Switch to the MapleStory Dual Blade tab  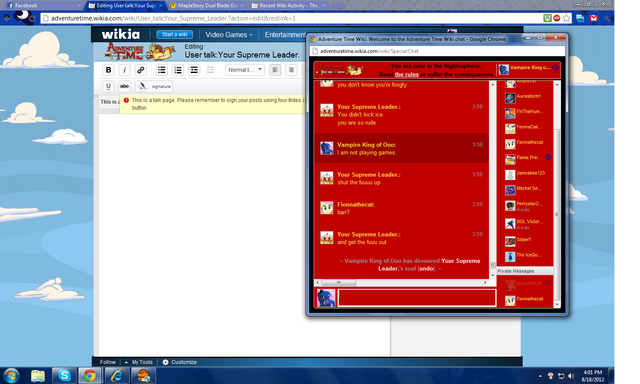207,5
